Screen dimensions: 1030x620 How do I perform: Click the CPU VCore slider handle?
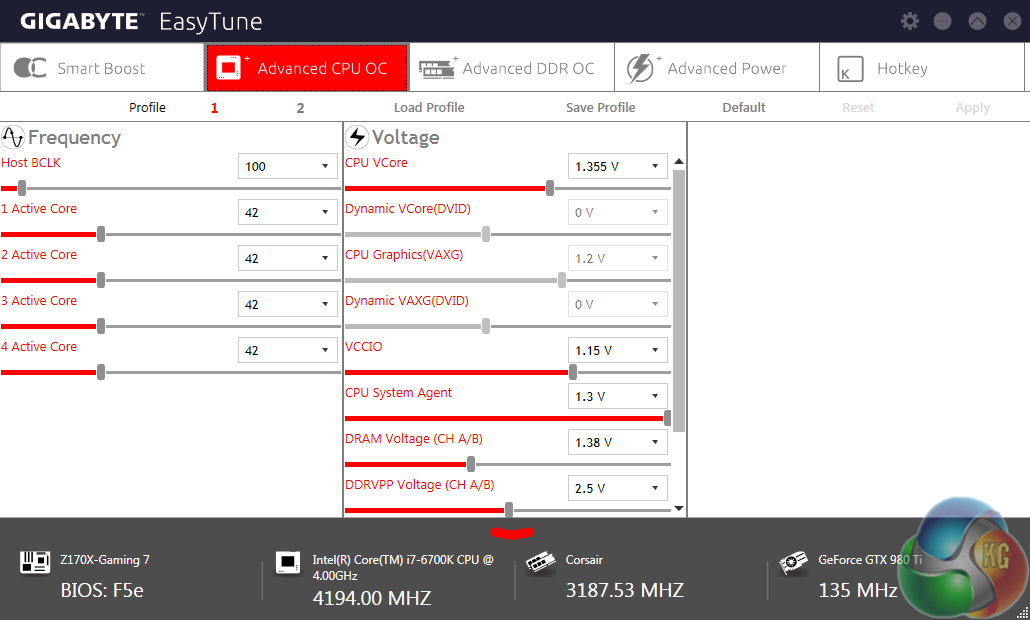point(550,188)
